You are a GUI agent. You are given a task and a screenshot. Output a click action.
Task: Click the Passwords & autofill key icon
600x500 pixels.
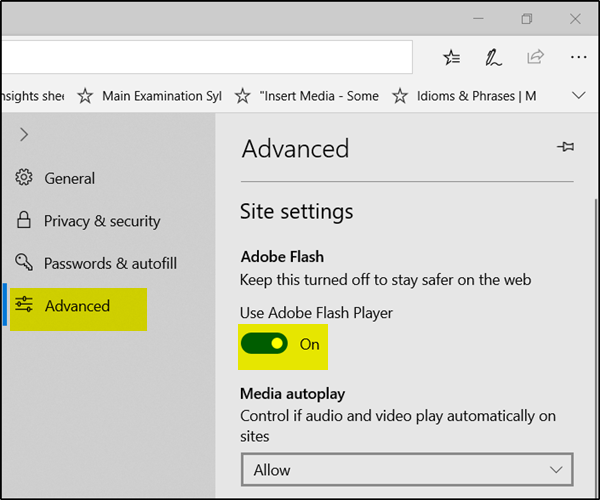[24, 264]
